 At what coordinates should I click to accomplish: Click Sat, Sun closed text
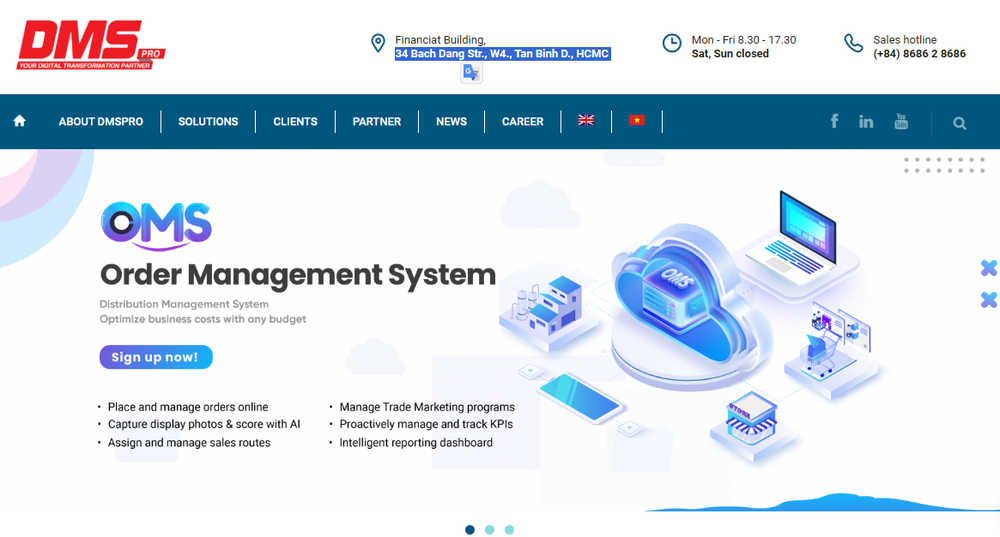[730, 54]
